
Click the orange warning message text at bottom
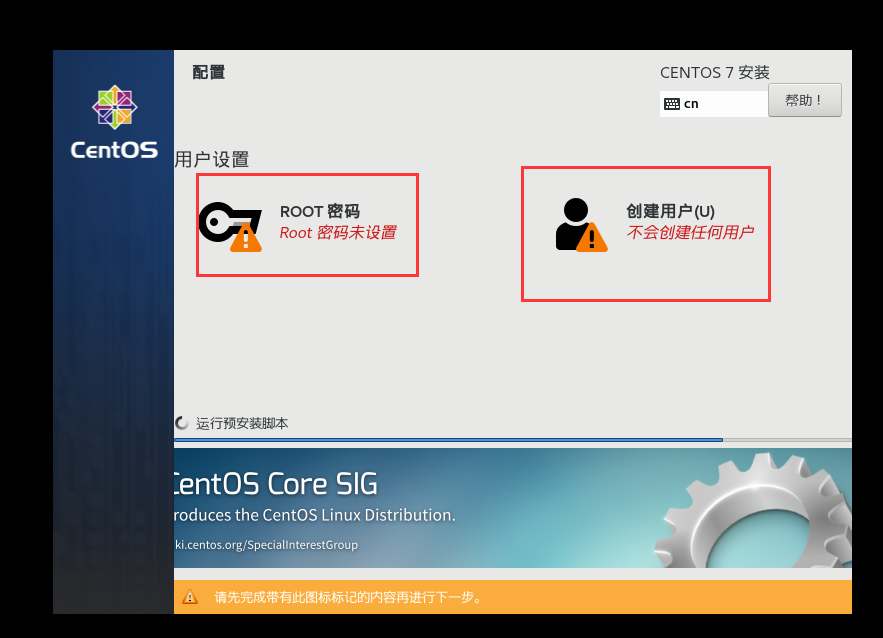click(x=348, y=597)
